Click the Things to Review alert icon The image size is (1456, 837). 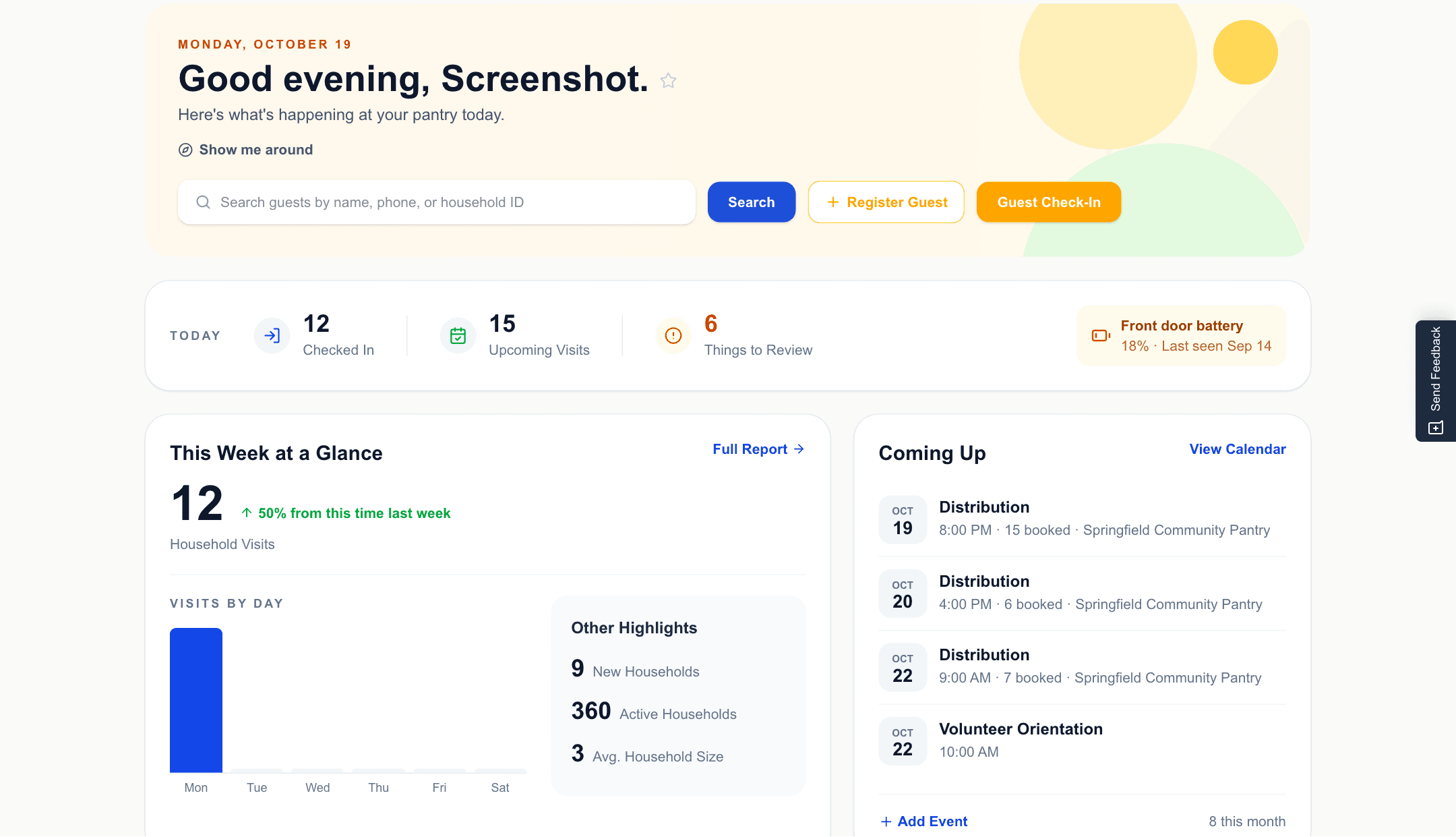(x=673, y=336)
